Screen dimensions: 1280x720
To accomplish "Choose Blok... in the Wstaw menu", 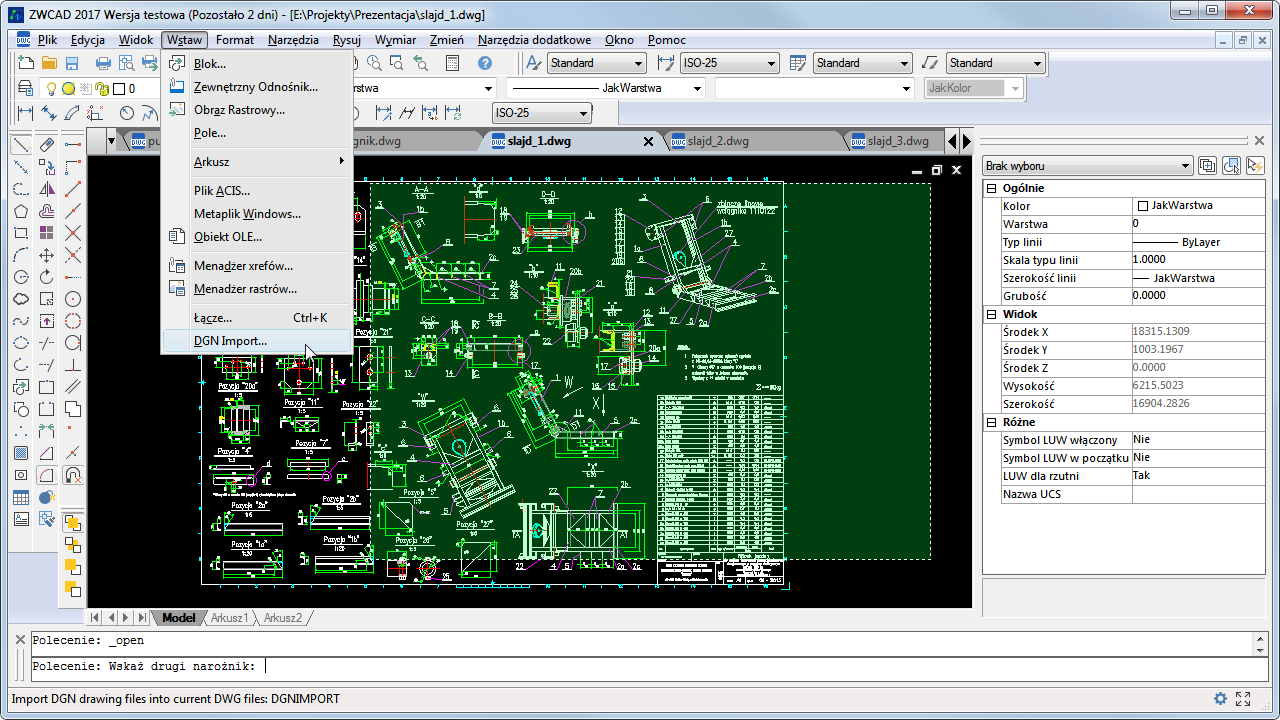I will (257, 64).
